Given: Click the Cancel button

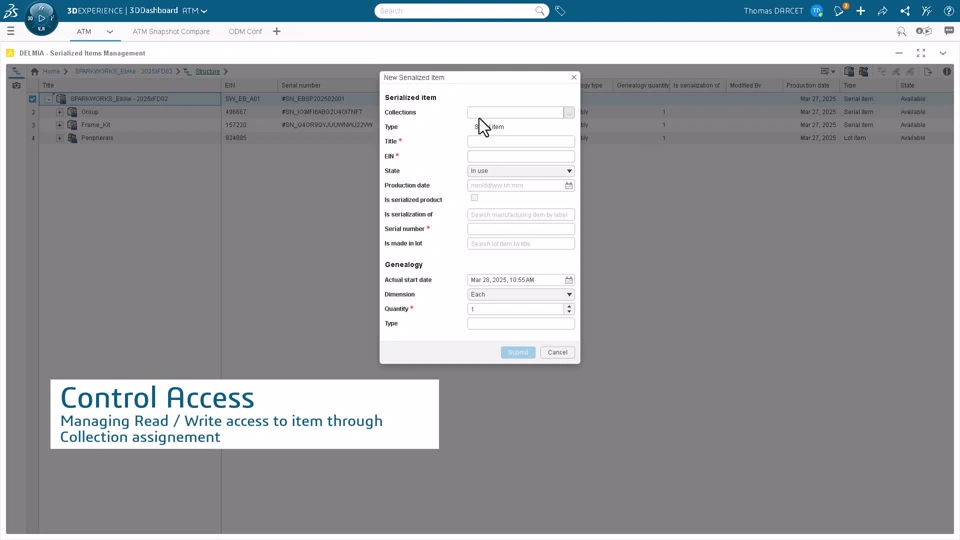Looking at the screenshot, I should [557, 352].
